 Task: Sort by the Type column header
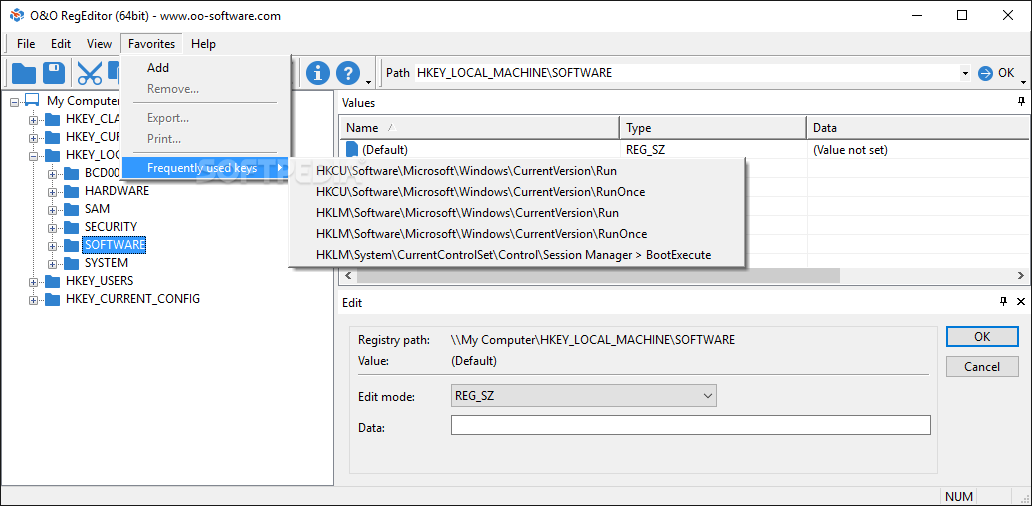713,128
